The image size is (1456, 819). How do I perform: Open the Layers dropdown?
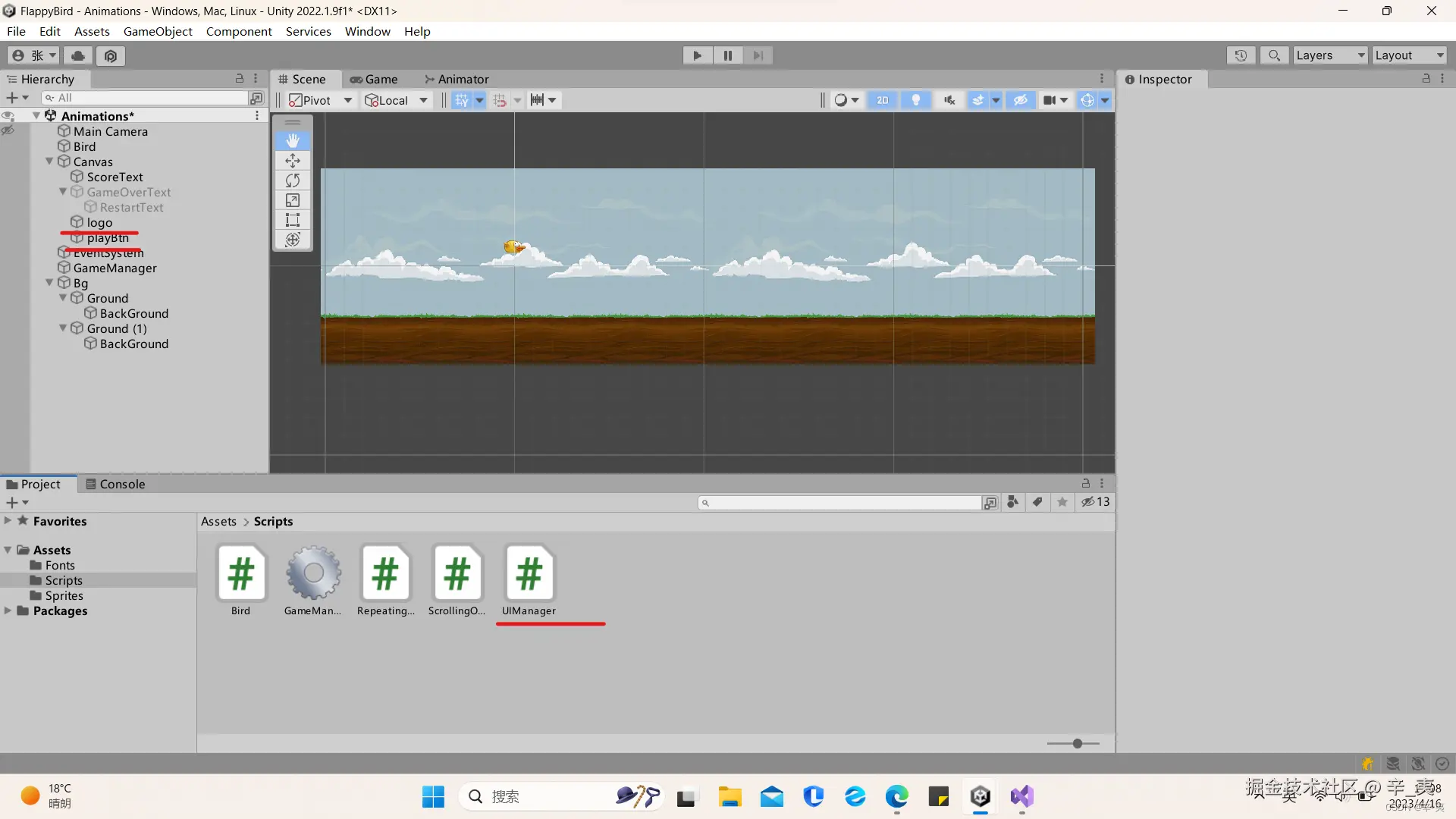click(x=1329, y=55)
